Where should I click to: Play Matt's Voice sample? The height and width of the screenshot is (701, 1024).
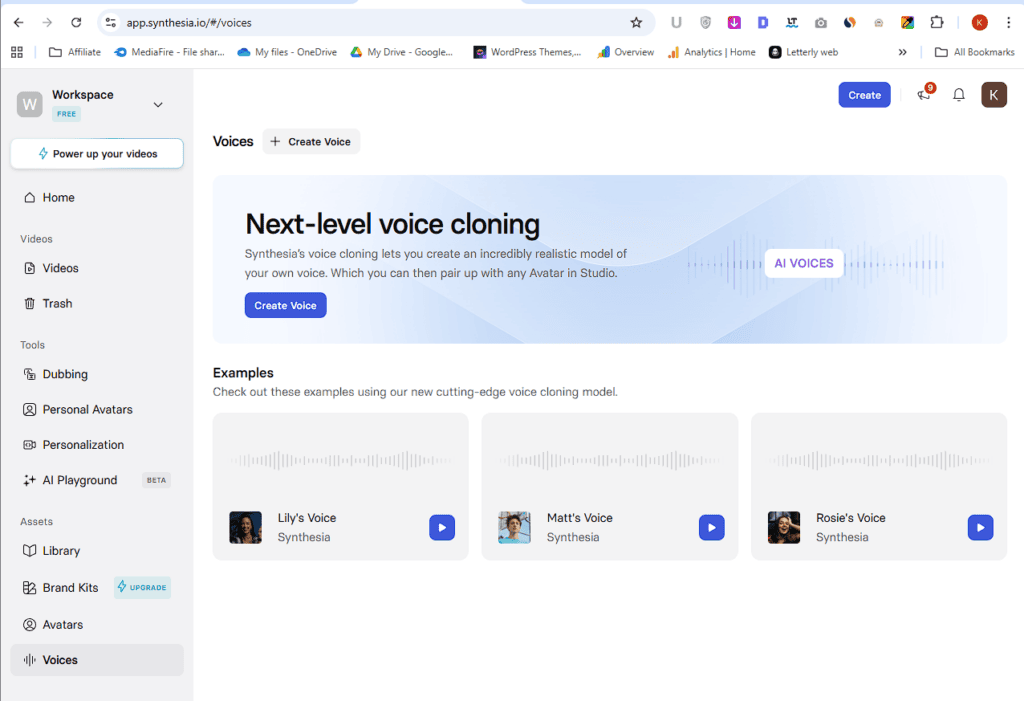coord(711,527)
